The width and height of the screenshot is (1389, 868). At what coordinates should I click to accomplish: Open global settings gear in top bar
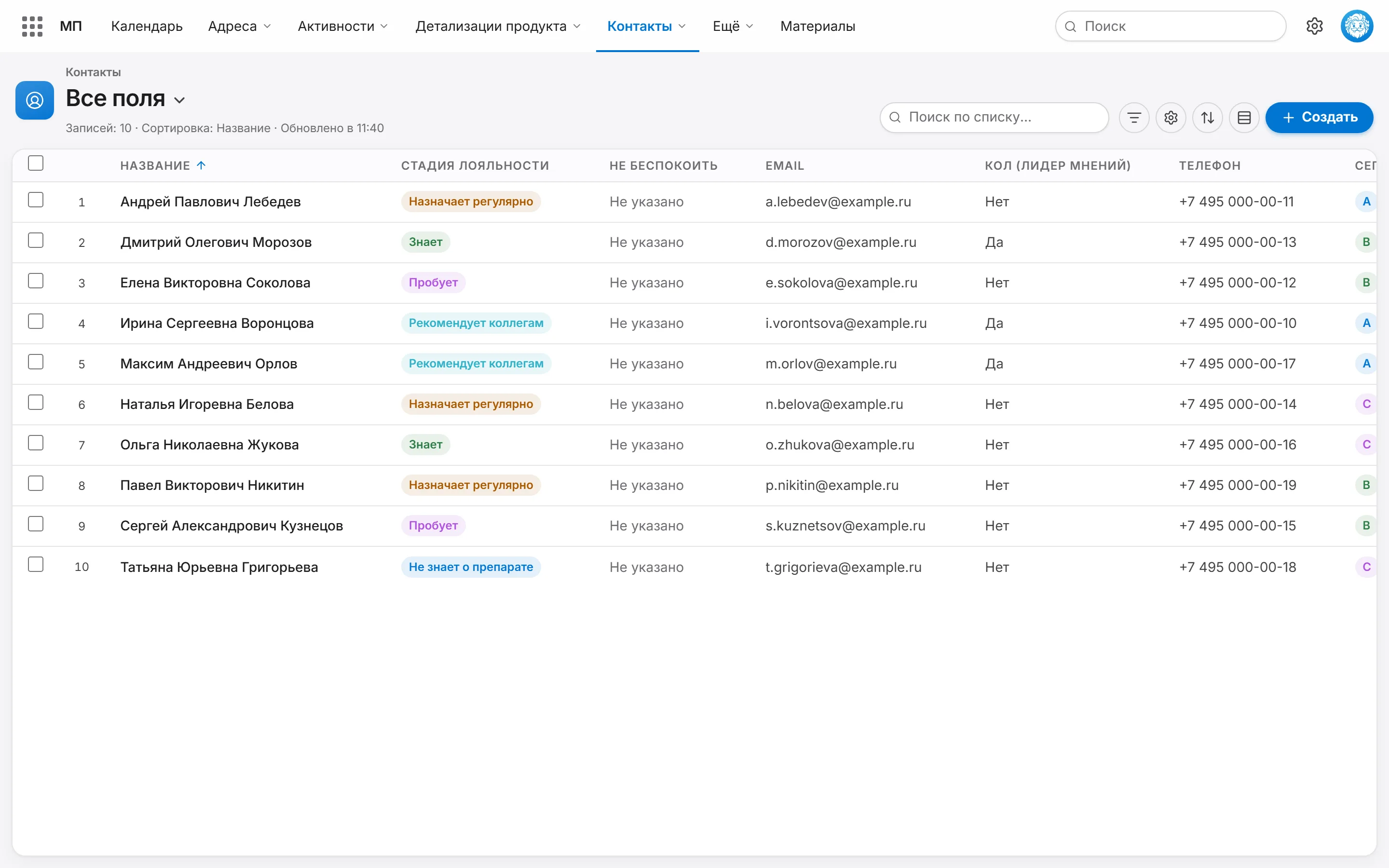[x=1314, y=27]
